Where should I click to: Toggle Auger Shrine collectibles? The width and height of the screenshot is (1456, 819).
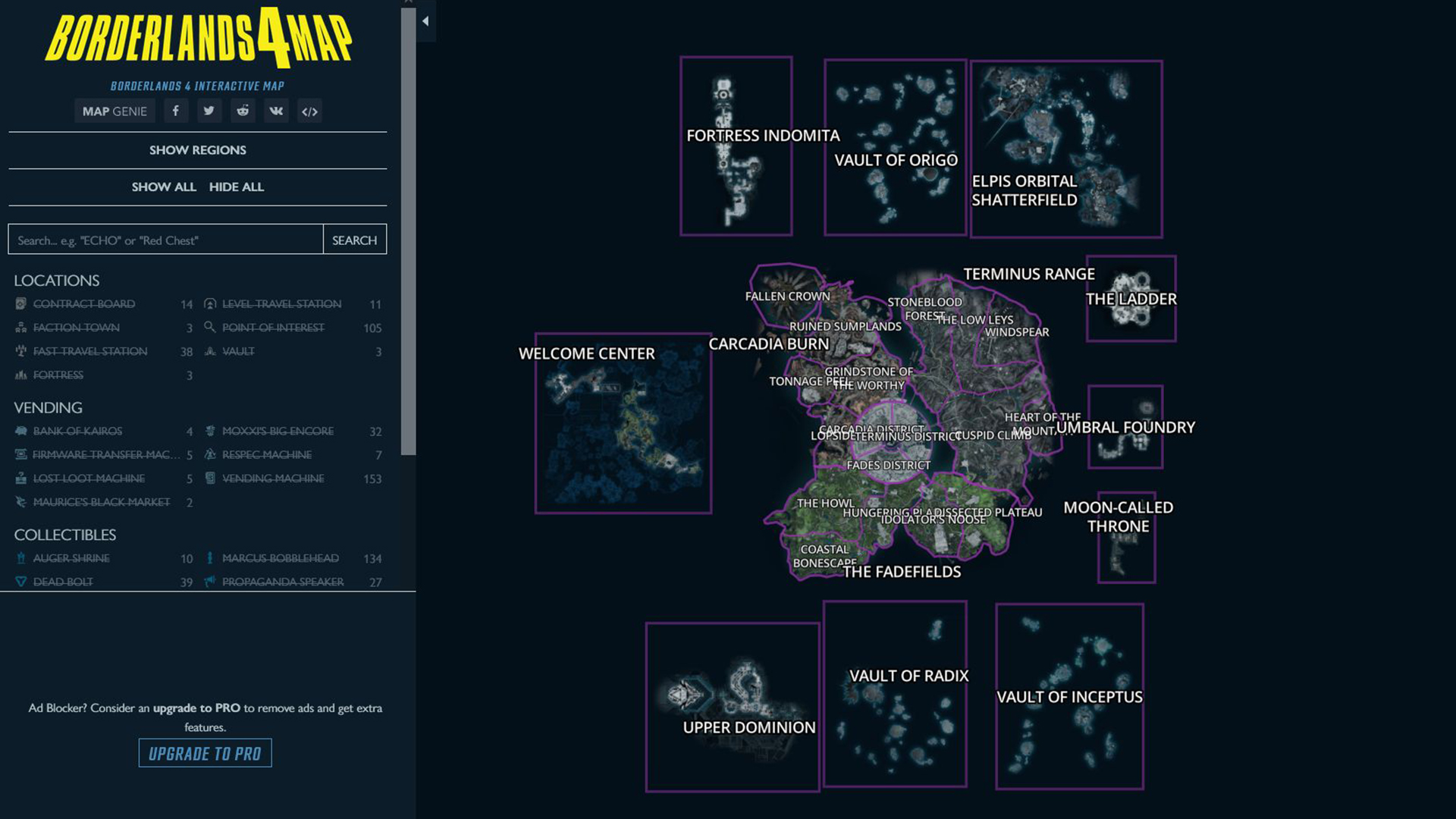(x=105, y=558)
